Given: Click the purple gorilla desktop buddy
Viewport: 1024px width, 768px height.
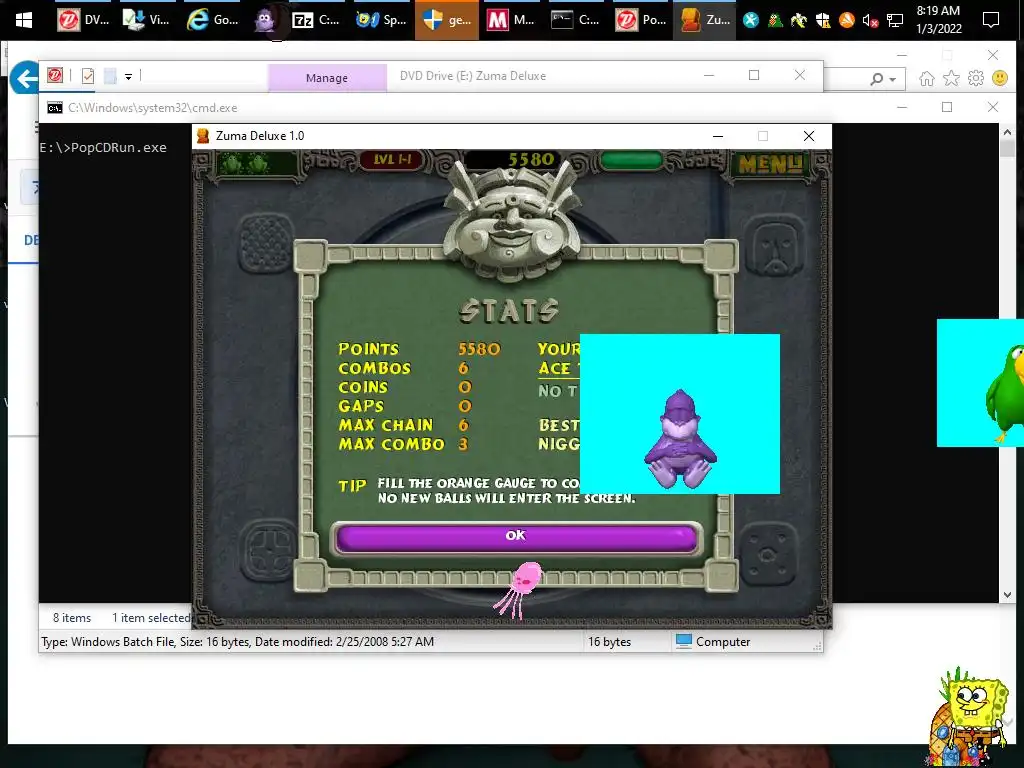Looking at the screenshot, I should 680,439.
